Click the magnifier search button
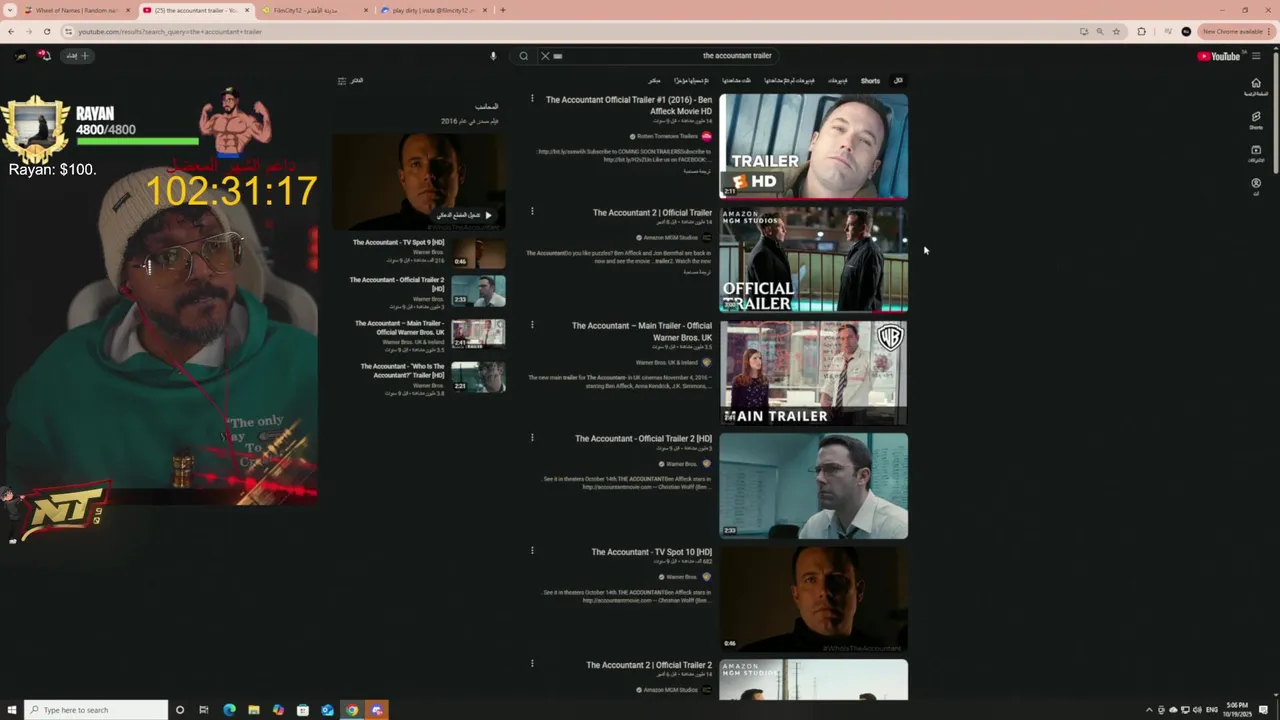 pyautogui.click(x=523, y=56)
